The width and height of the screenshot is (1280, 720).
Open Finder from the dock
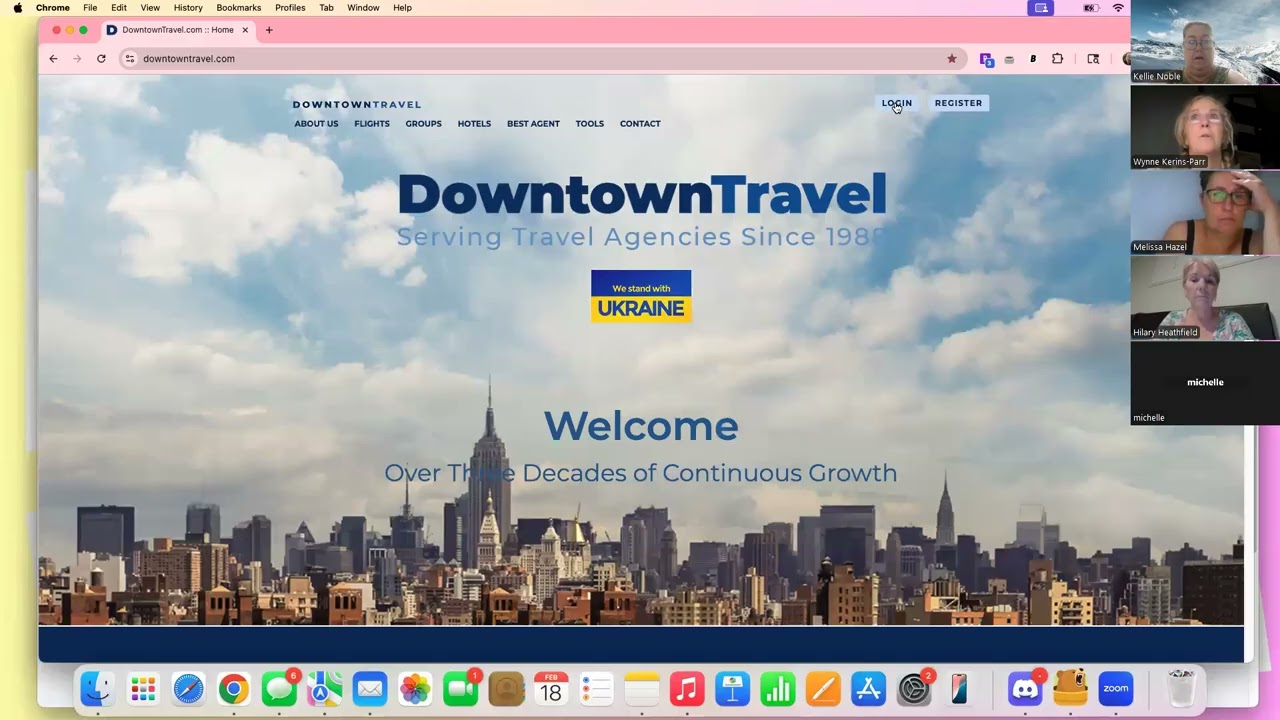click(98, 689)
